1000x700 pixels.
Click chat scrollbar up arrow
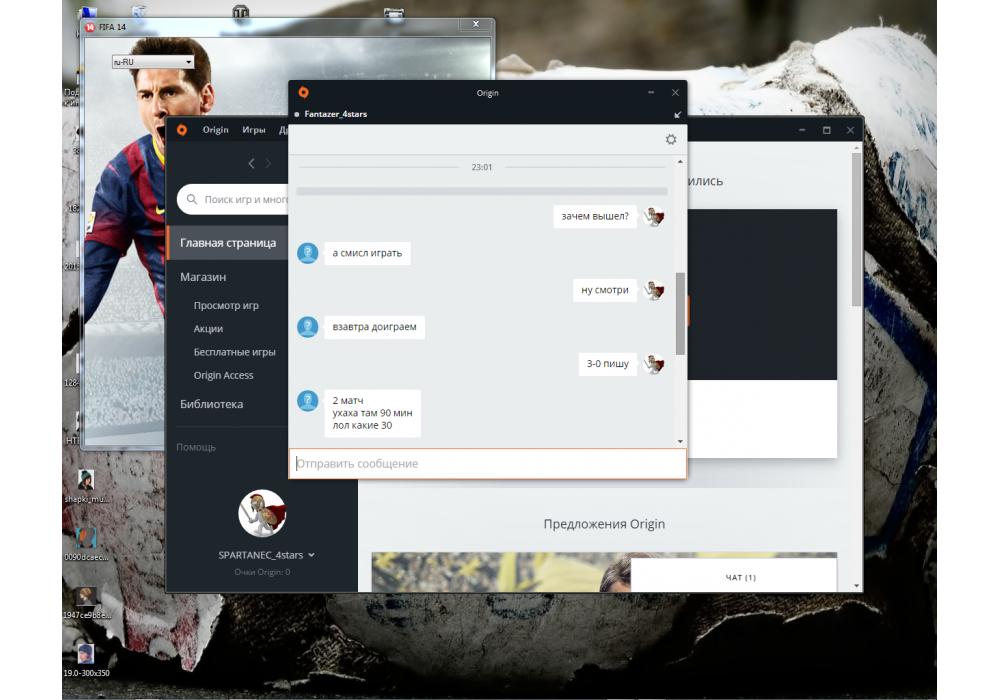coord(680,162)
